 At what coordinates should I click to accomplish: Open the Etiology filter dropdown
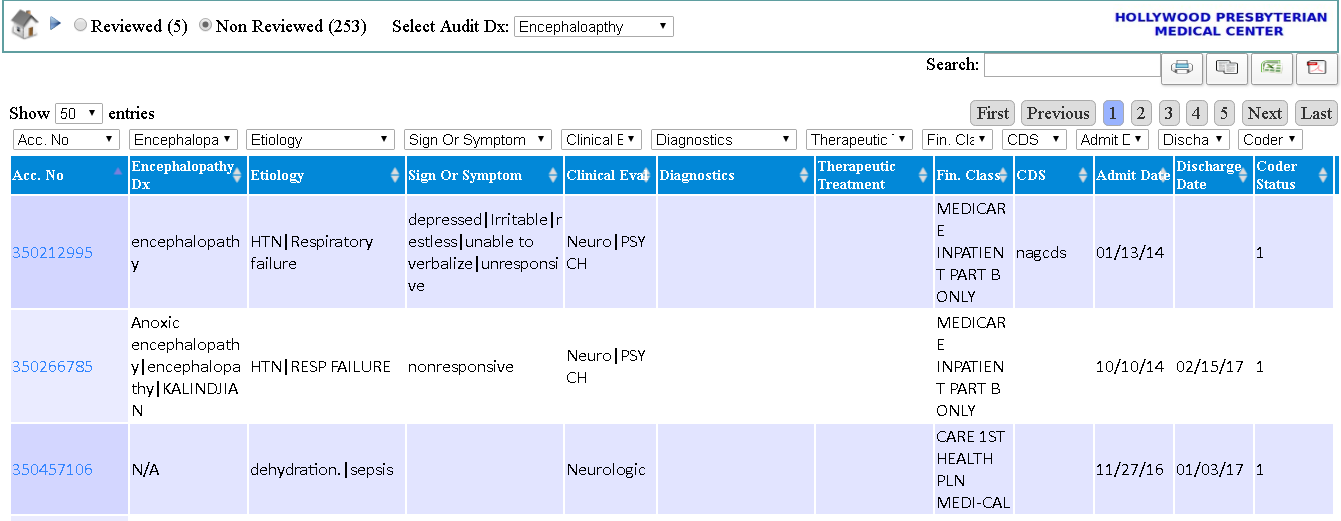[x=320, y=140]
